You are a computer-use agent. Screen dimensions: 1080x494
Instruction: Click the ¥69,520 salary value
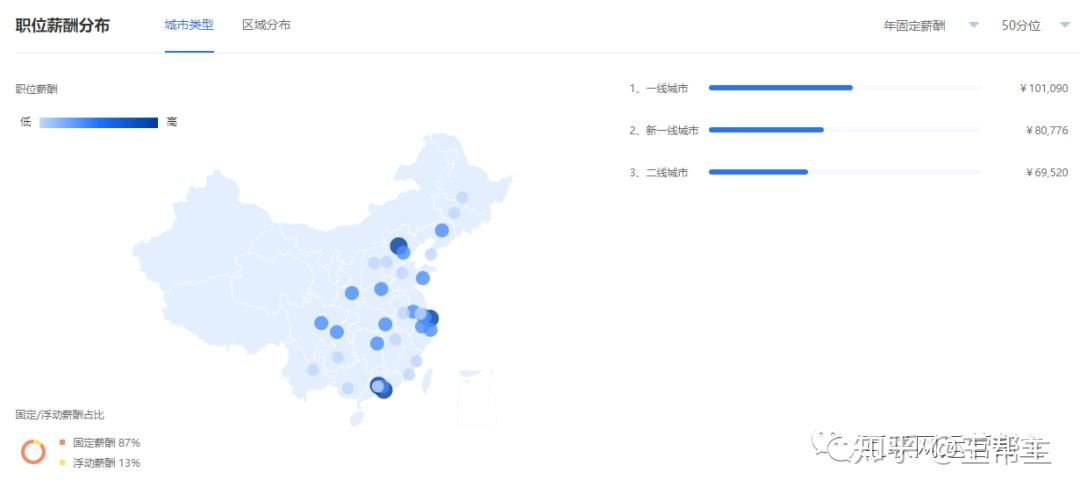(1047, 173)
